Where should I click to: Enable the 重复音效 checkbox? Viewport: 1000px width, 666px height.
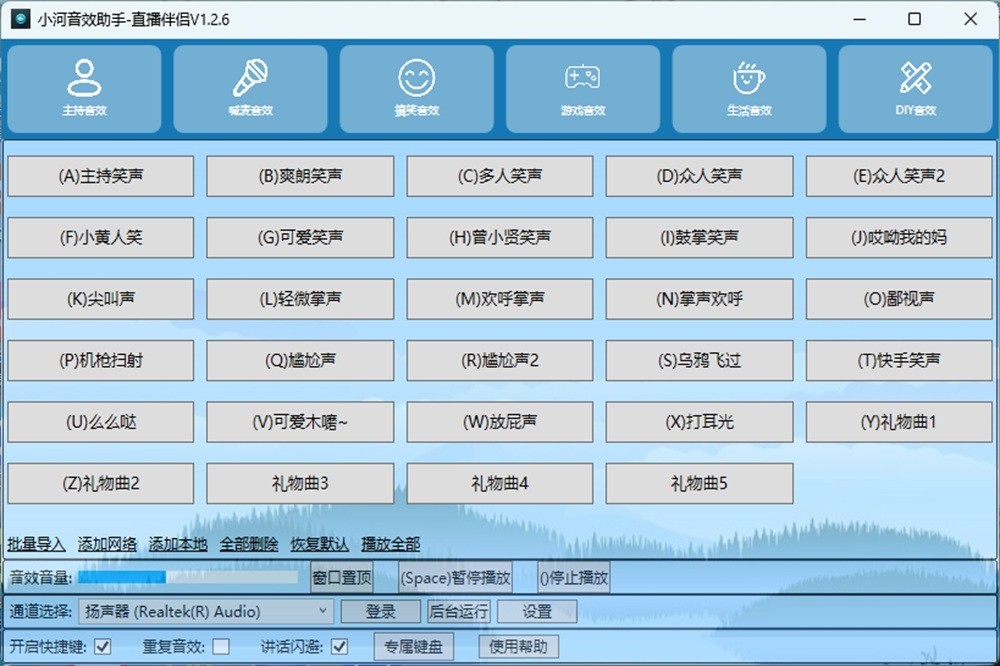tap(221, 646)
